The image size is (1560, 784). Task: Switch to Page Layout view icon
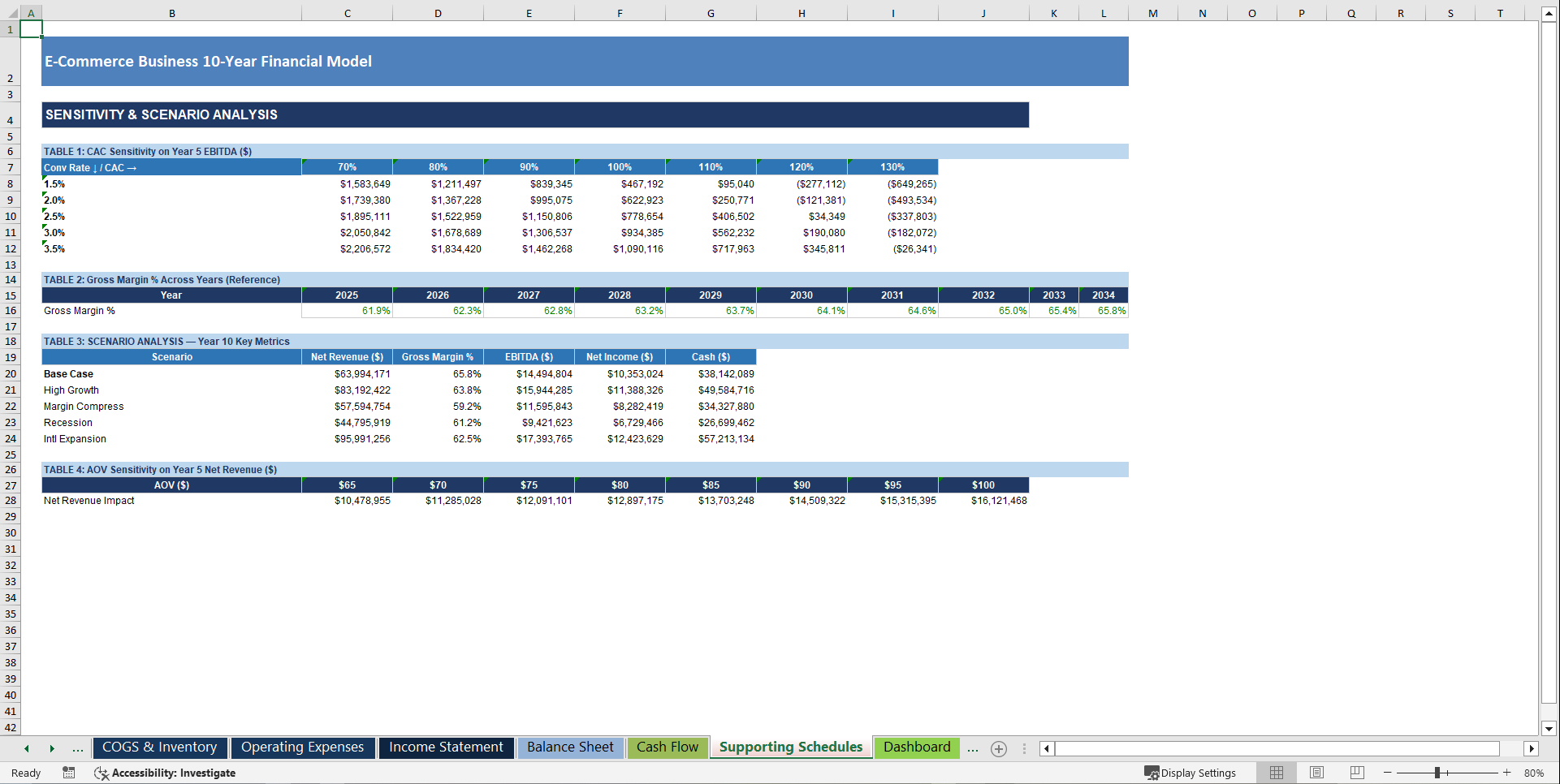coord(1316,773)
